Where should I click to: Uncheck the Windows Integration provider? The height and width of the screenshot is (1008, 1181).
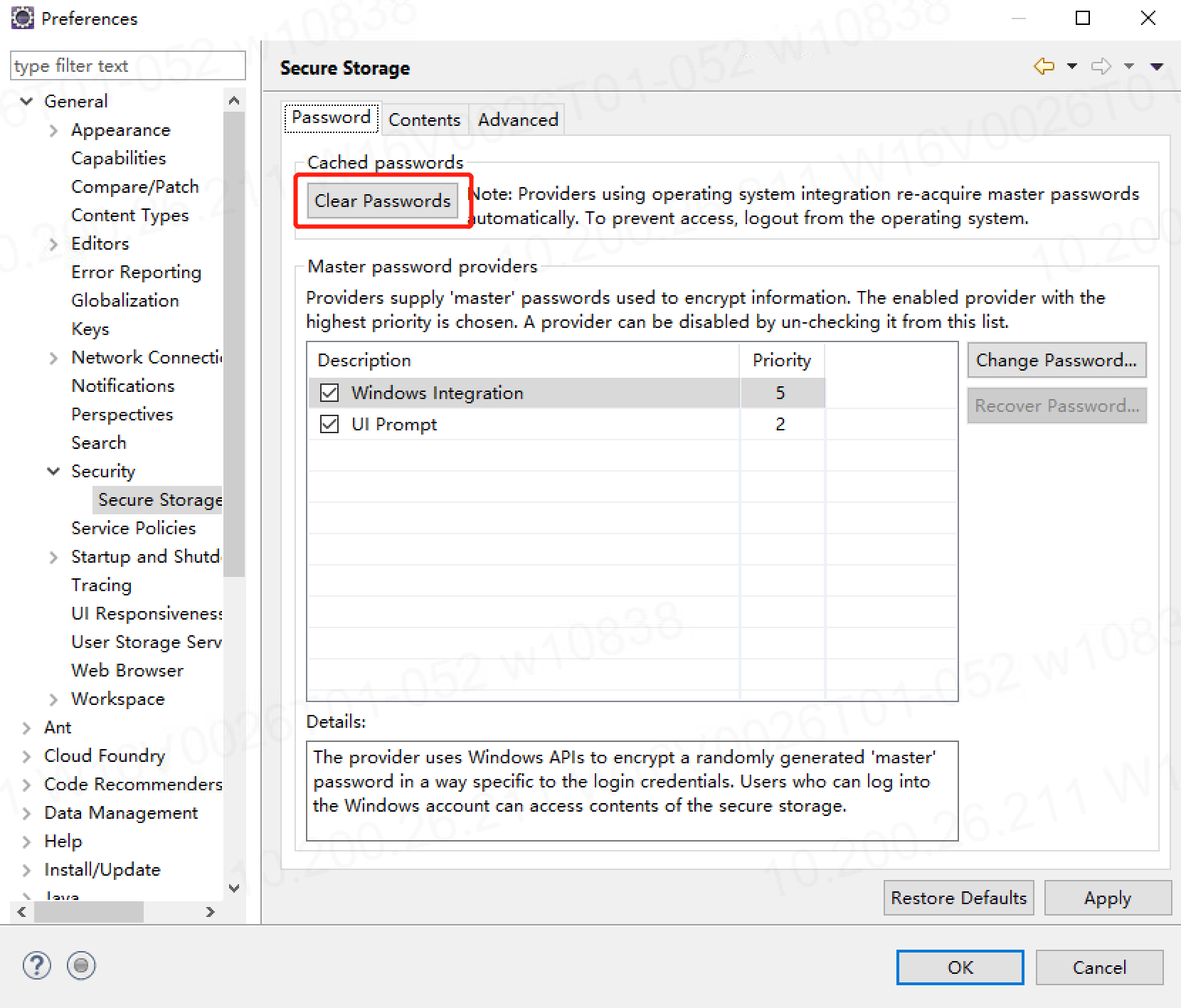[329, 392]
